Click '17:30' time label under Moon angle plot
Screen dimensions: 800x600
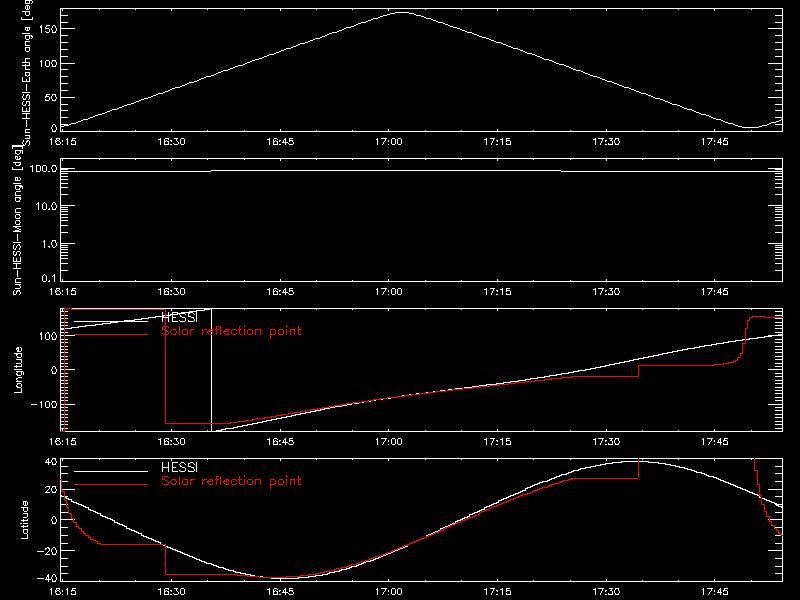point(606,292)
